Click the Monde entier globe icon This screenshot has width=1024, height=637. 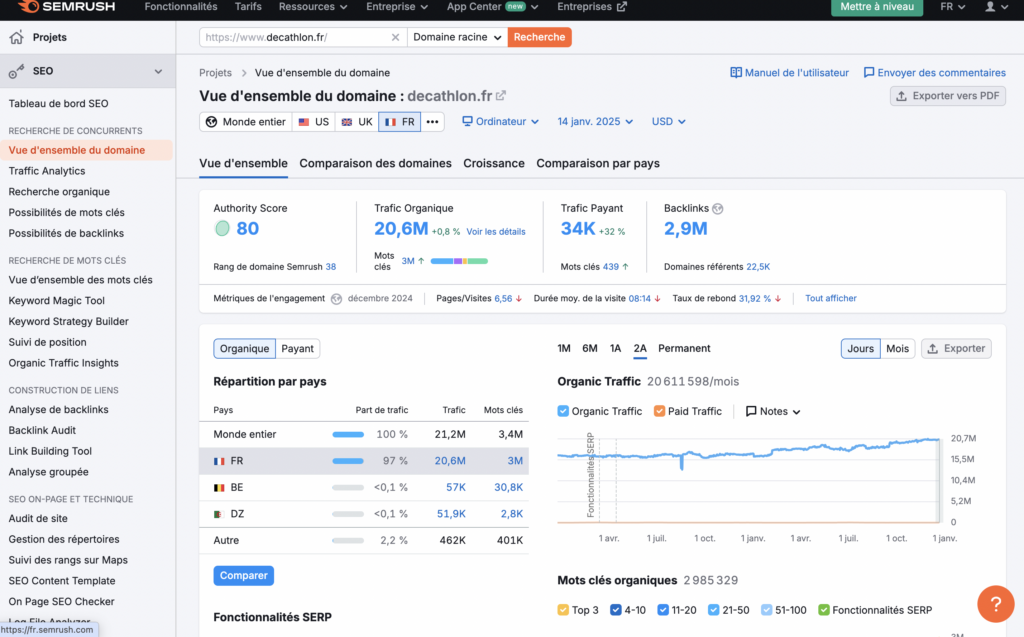[x=212, y=122]
